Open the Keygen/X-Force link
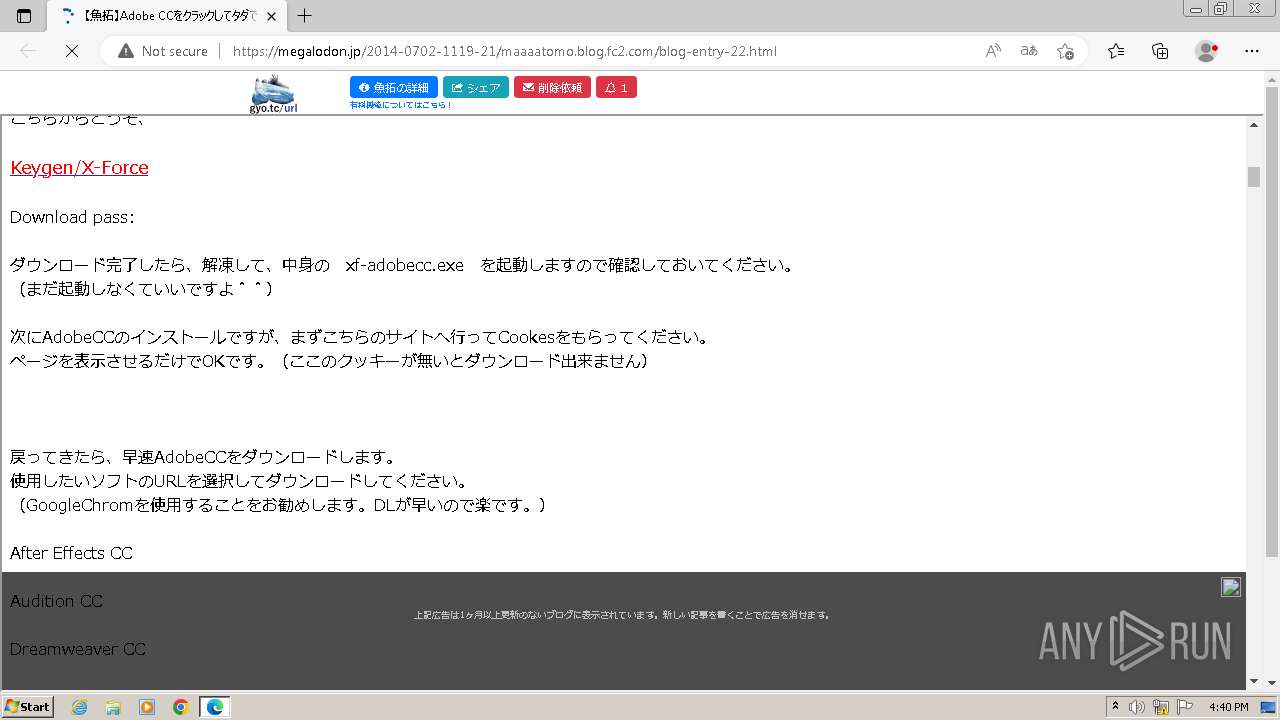The width and height of the screenshot is (1280, 720). [79, 168]
